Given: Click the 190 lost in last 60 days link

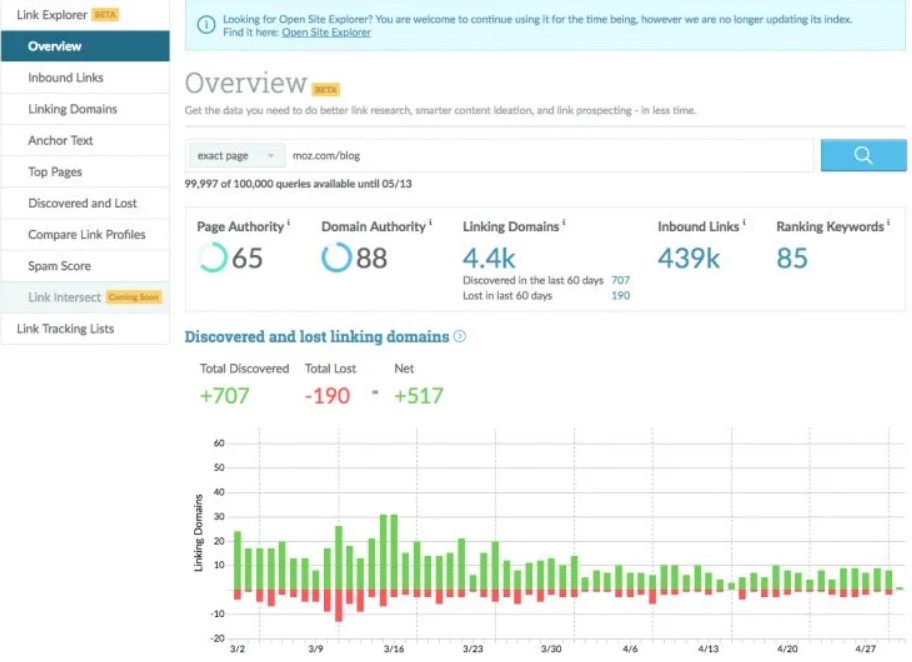Looking at the screenshot, I should coord(621,296).
